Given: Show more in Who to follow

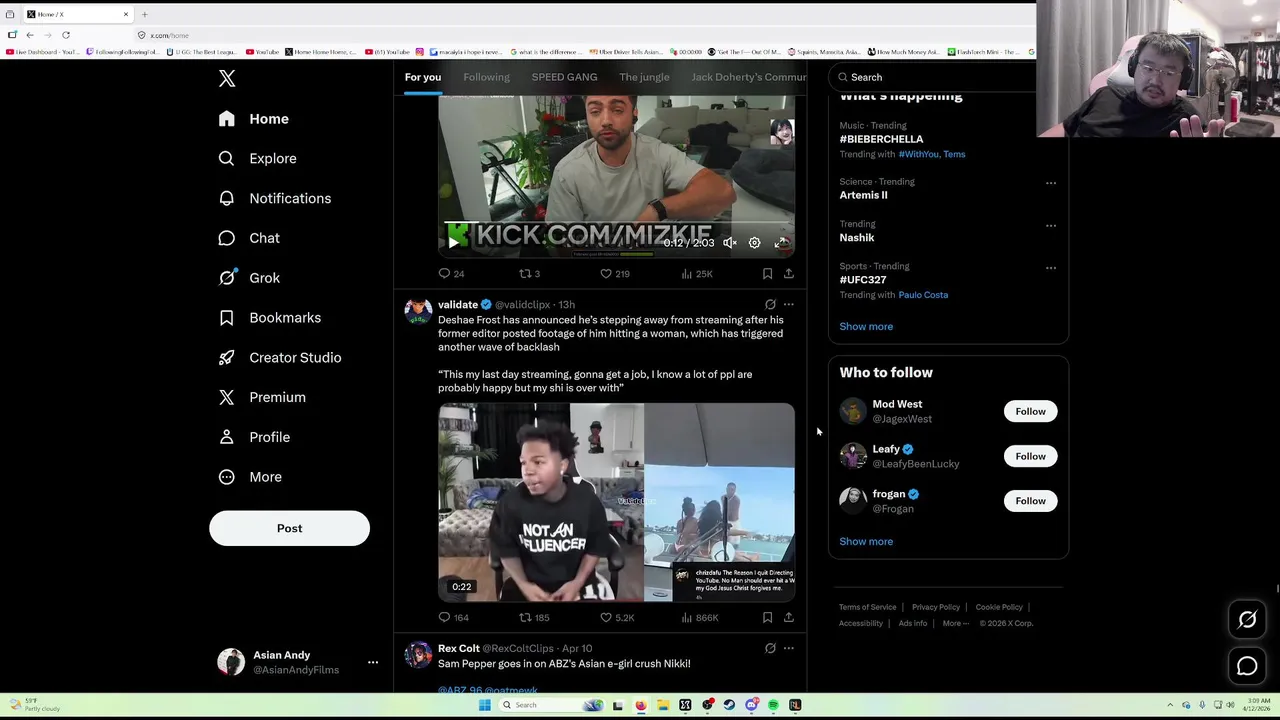Looking at the screenshot, I should pos(866,541).
